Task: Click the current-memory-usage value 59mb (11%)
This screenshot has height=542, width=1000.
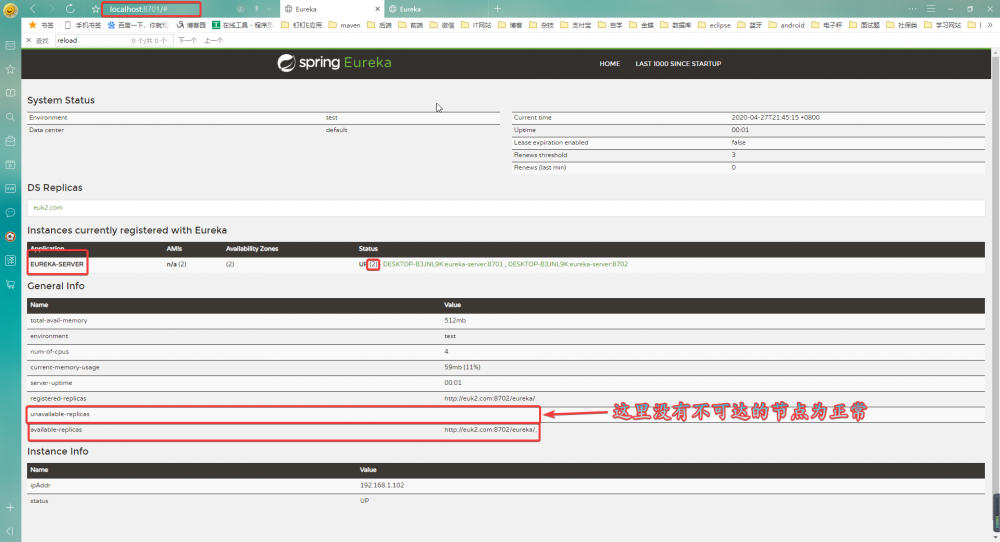Action: click(462, 367)
